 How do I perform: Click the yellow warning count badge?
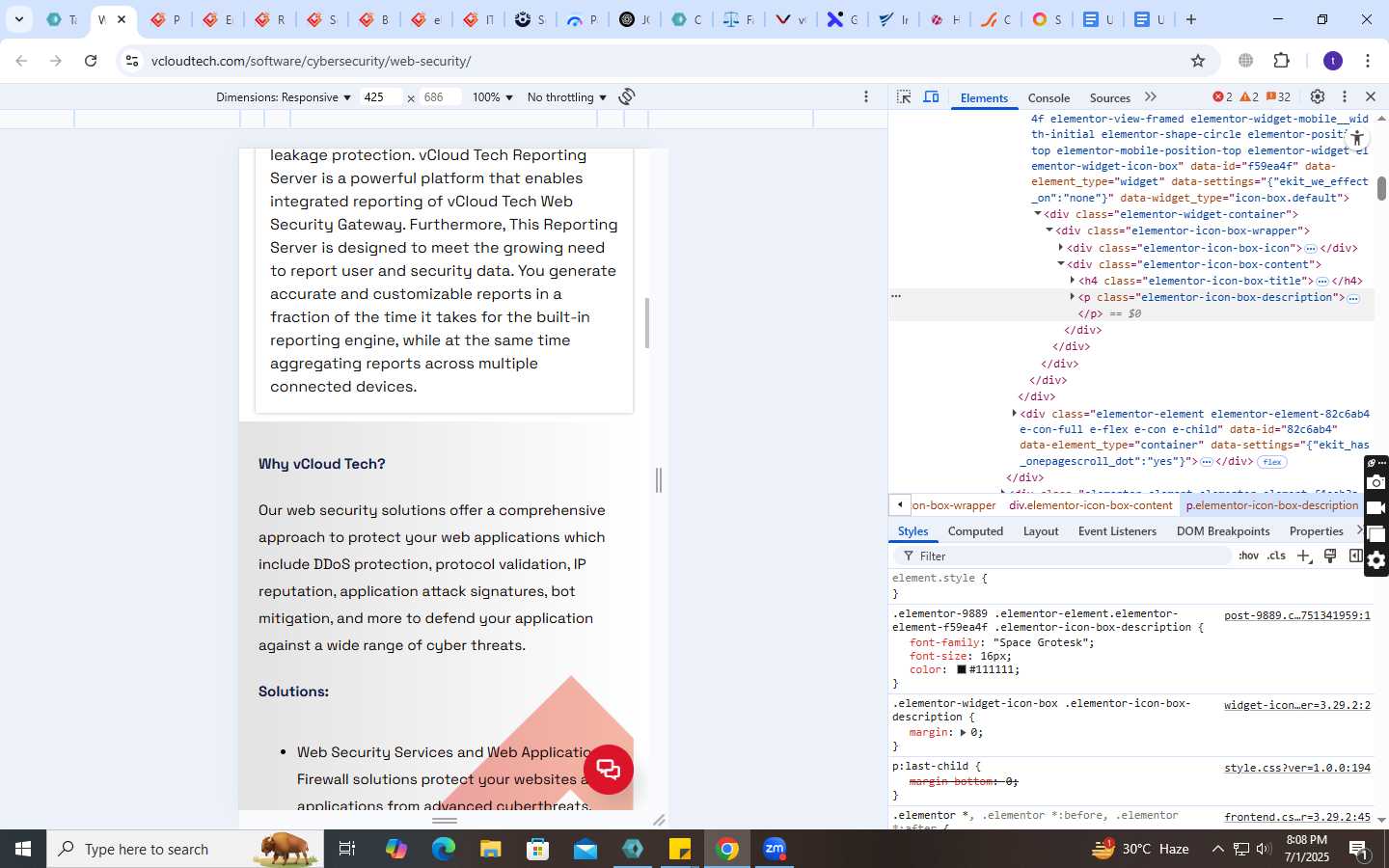tap(1249, 96)
